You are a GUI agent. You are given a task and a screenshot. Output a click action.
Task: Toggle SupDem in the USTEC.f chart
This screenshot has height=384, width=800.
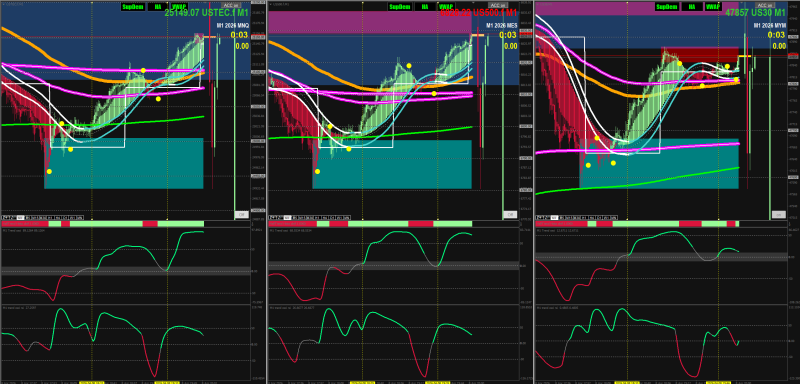[132, 7]
